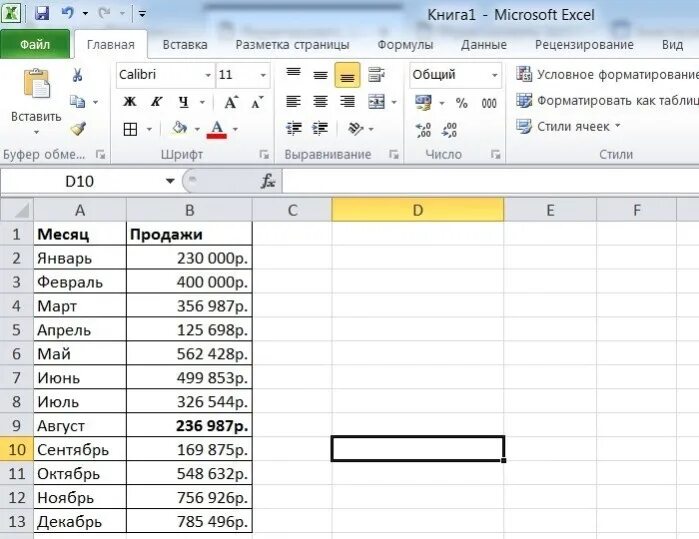
Task: Select row 10 header
Action: point(17,449)
